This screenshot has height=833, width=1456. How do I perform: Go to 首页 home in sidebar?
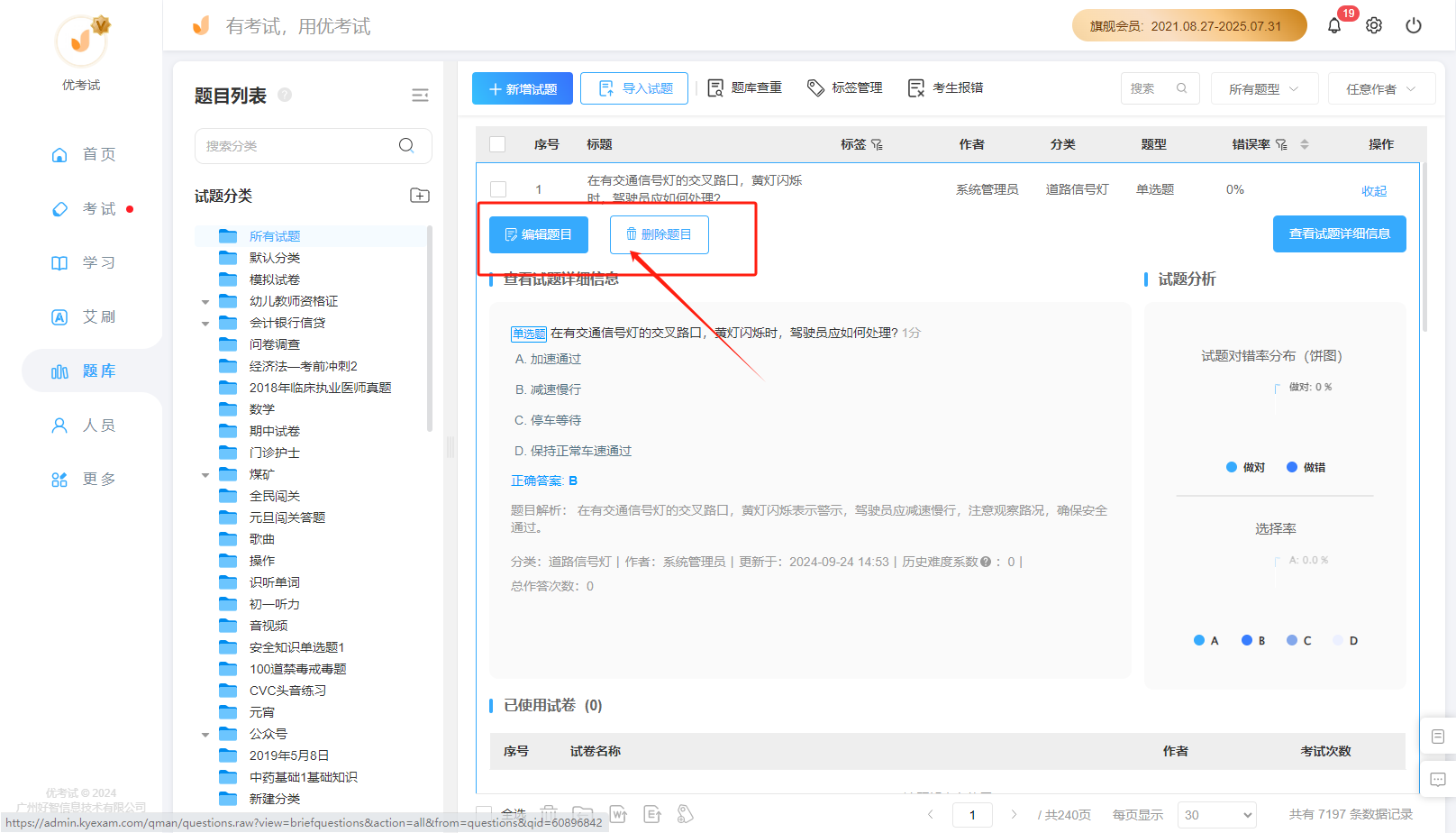[x=83, y=154]
